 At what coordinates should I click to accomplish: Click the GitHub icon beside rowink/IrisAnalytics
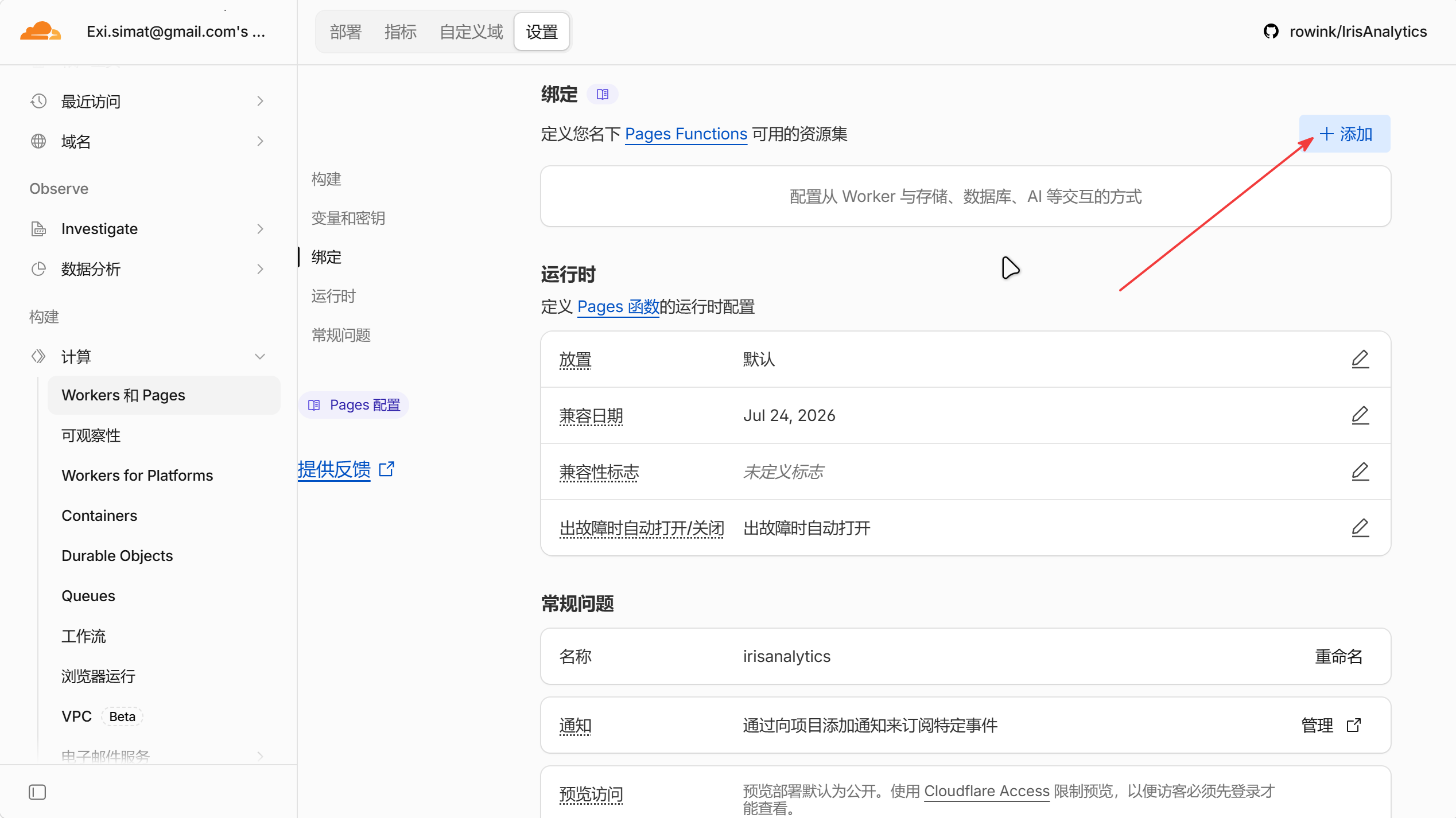point(1271,32)
